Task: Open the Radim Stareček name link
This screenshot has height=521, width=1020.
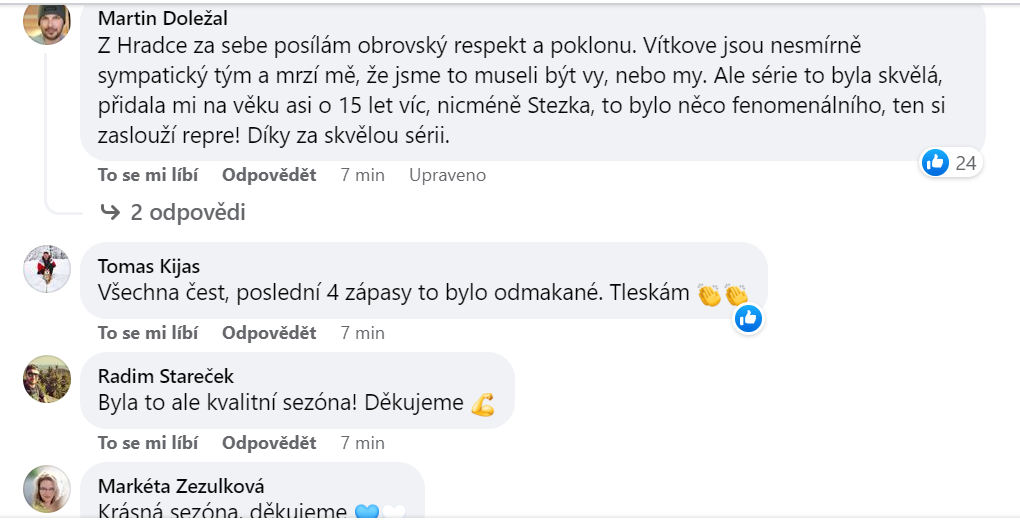Action: (166, 376)
